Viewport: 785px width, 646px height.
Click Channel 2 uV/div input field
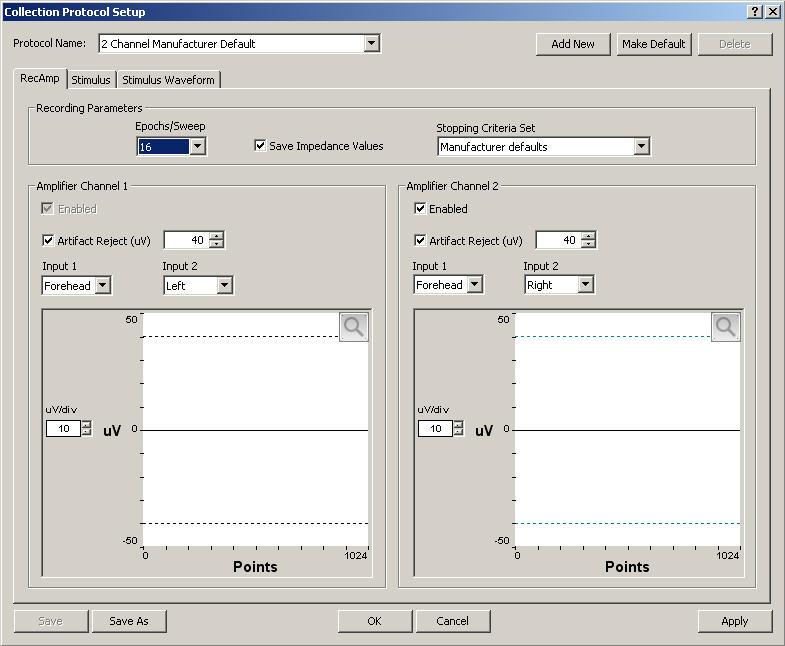(435, 429)
